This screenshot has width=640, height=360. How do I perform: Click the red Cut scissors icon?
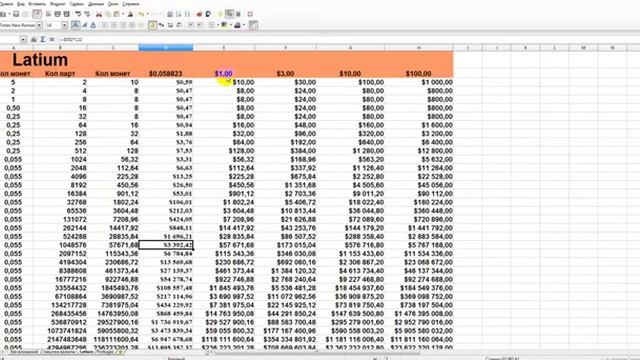coord(99,14)
